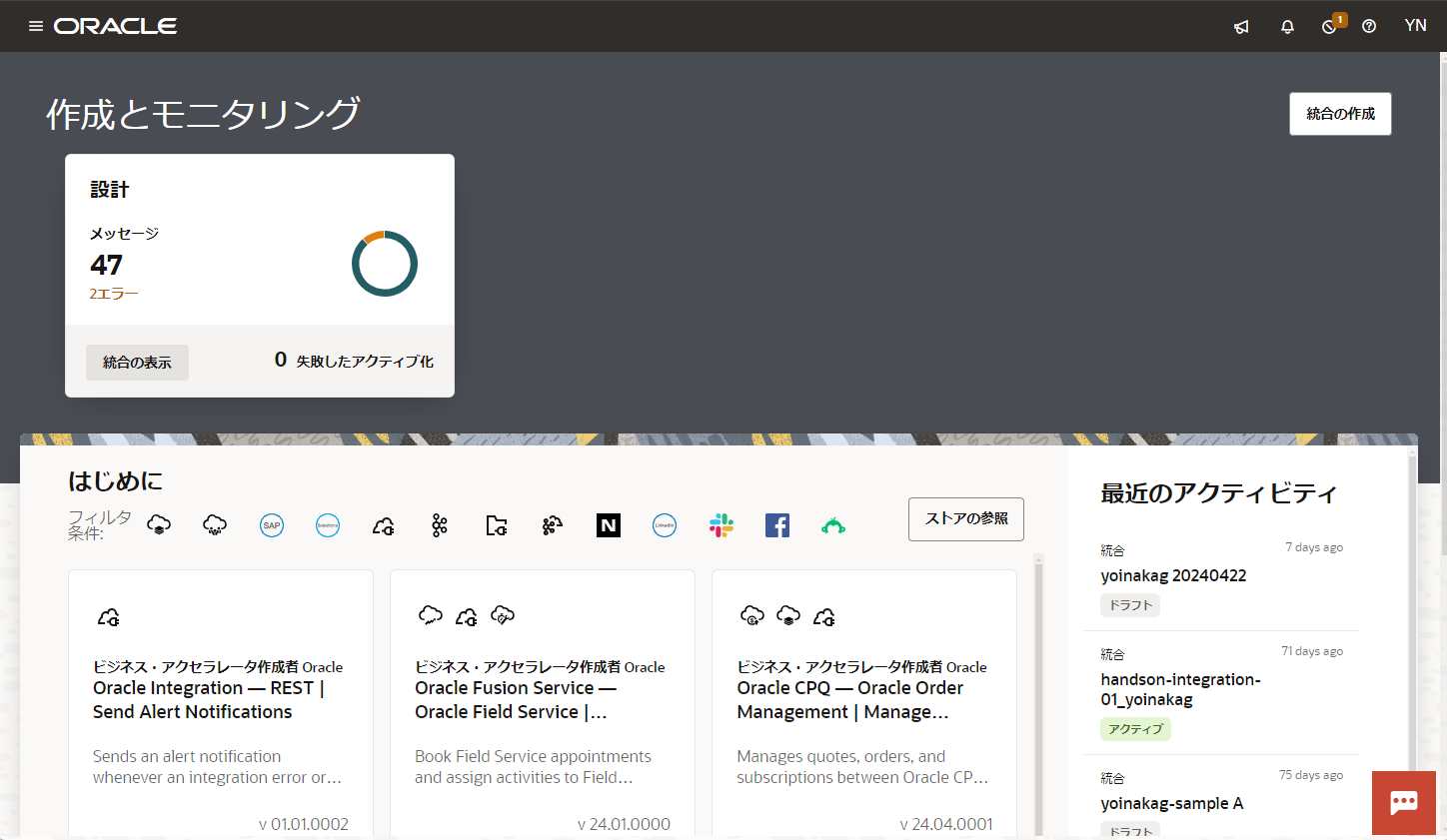The height and width of the screenshot is (840, 1447).
Task: Click the megaphone announcements icon
Action: coord(1241,27)
